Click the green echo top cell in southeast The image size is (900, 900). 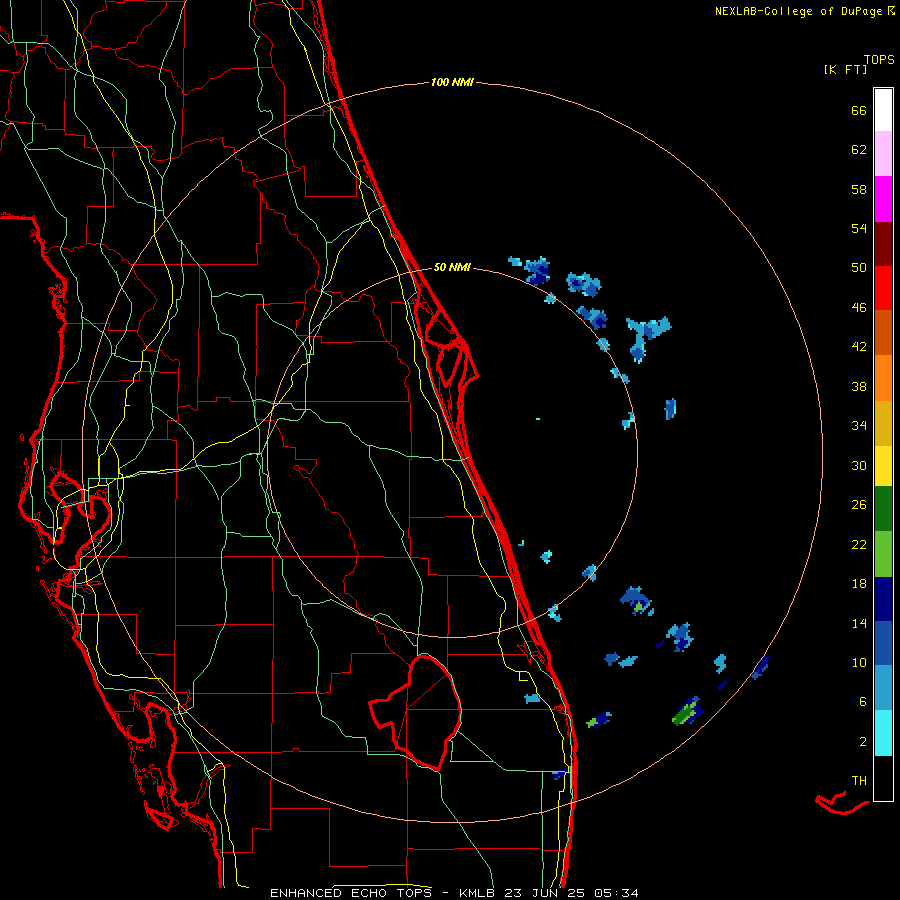(x=686, y=714)
